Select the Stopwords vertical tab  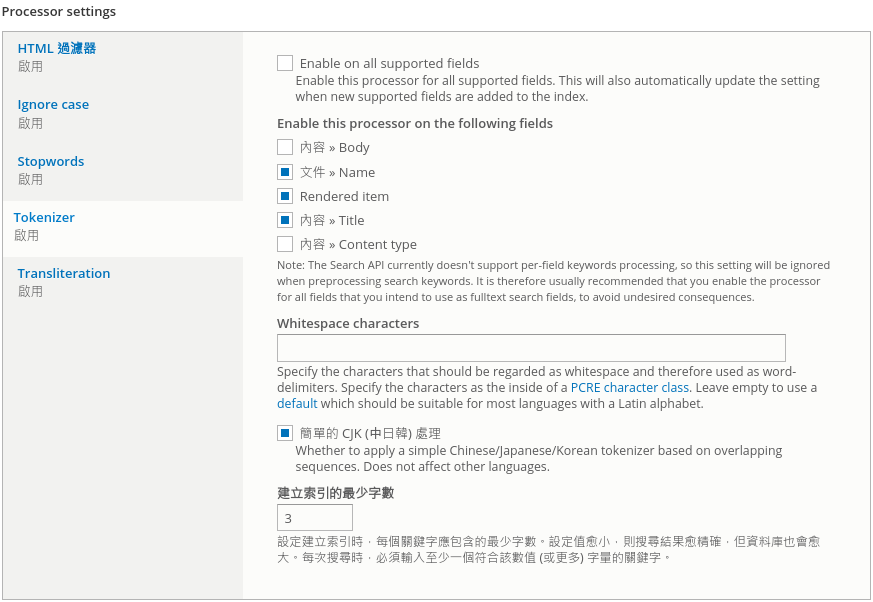pyautogui.click(x=51, y=161)
